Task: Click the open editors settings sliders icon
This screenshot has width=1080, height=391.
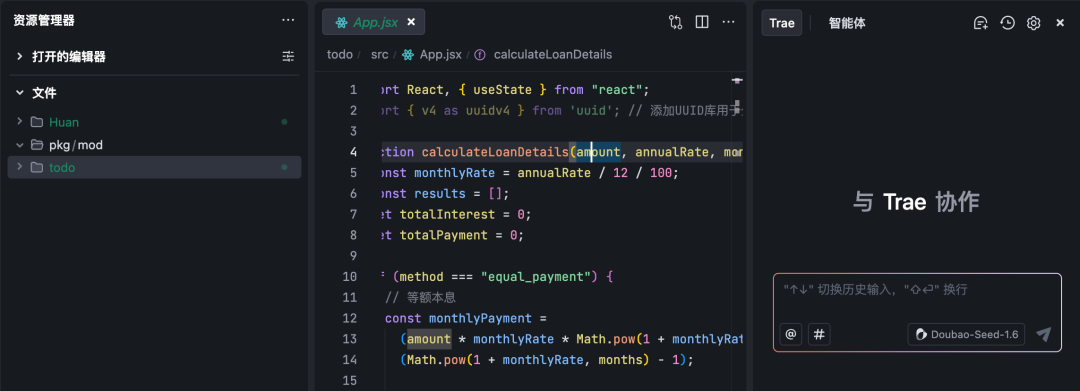Action: tap(288, 56)
